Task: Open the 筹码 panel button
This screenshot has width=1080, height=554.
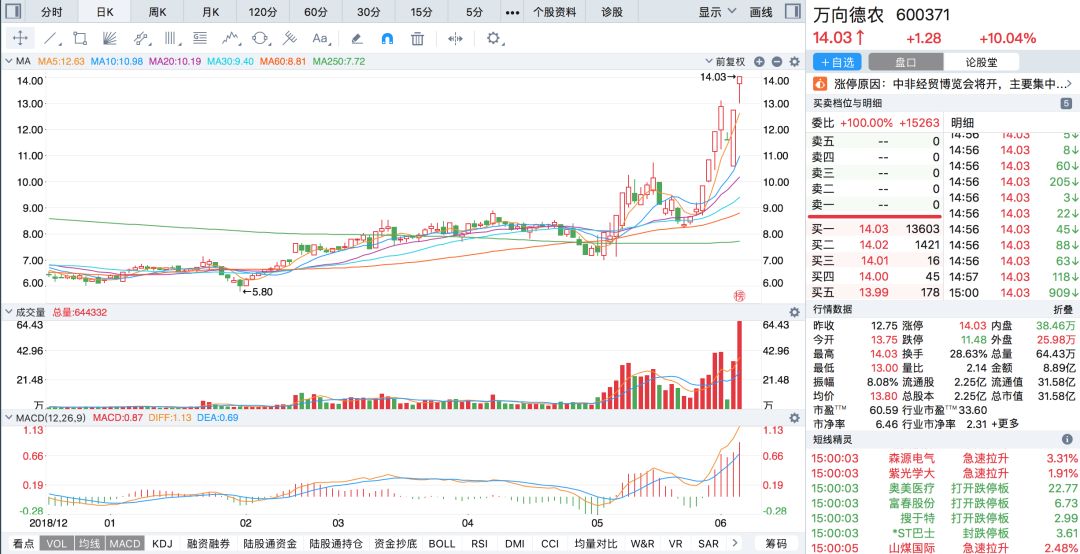Action: (x=776, y=544)
